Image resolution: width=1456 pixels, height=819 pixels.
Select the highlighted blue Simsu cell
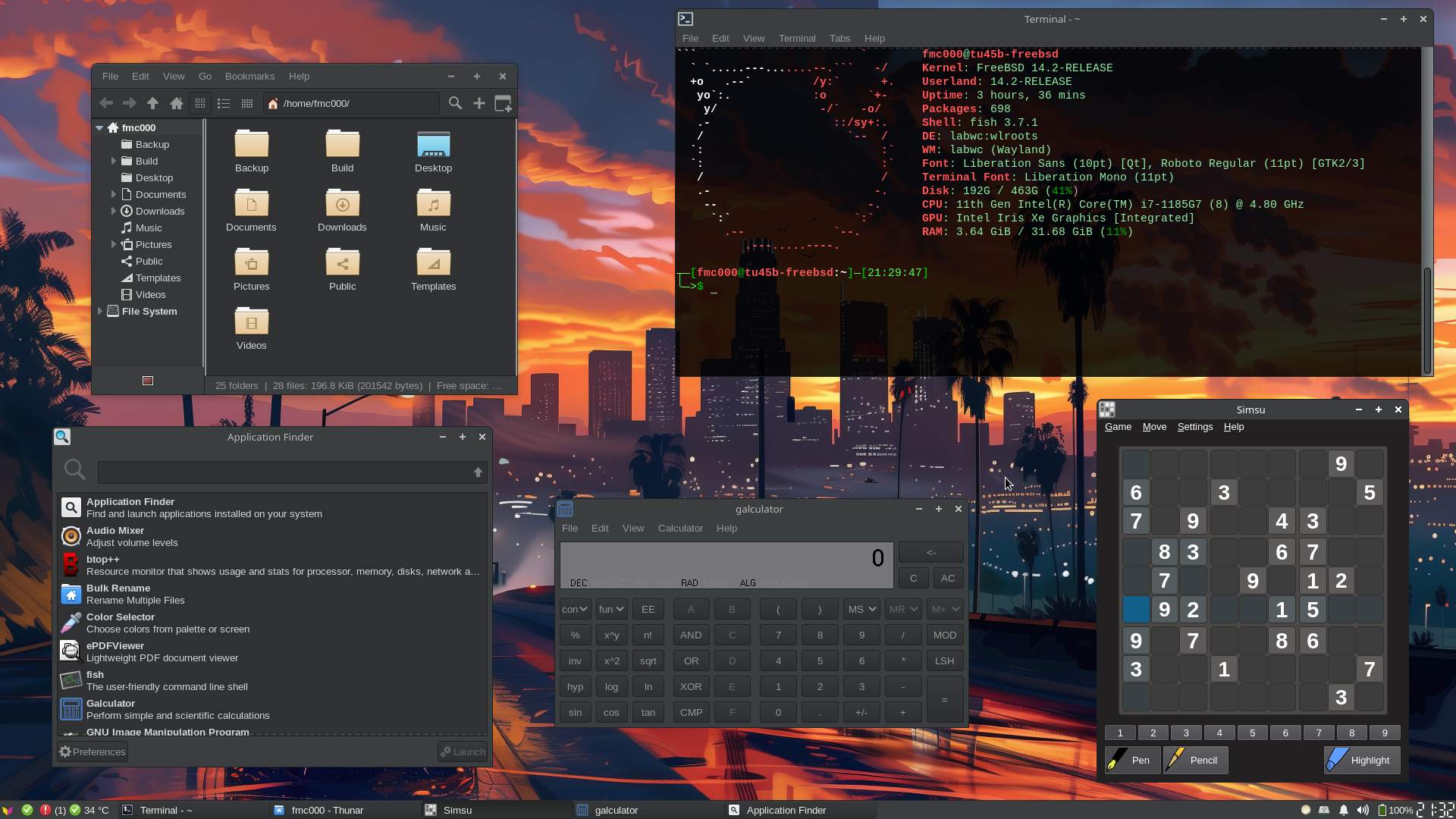click(x=1136, y=609)
